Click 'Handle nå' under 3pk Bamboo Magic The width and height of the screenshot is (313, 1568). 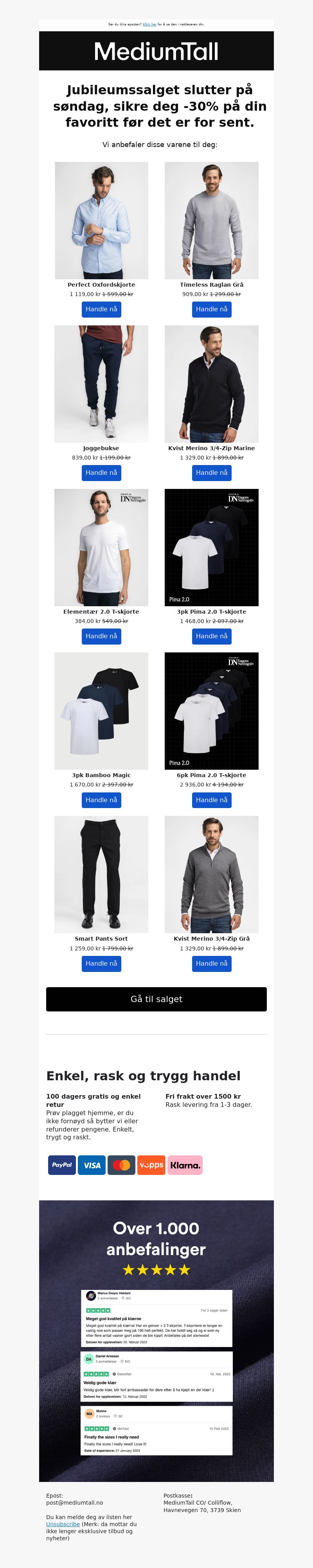101,800
